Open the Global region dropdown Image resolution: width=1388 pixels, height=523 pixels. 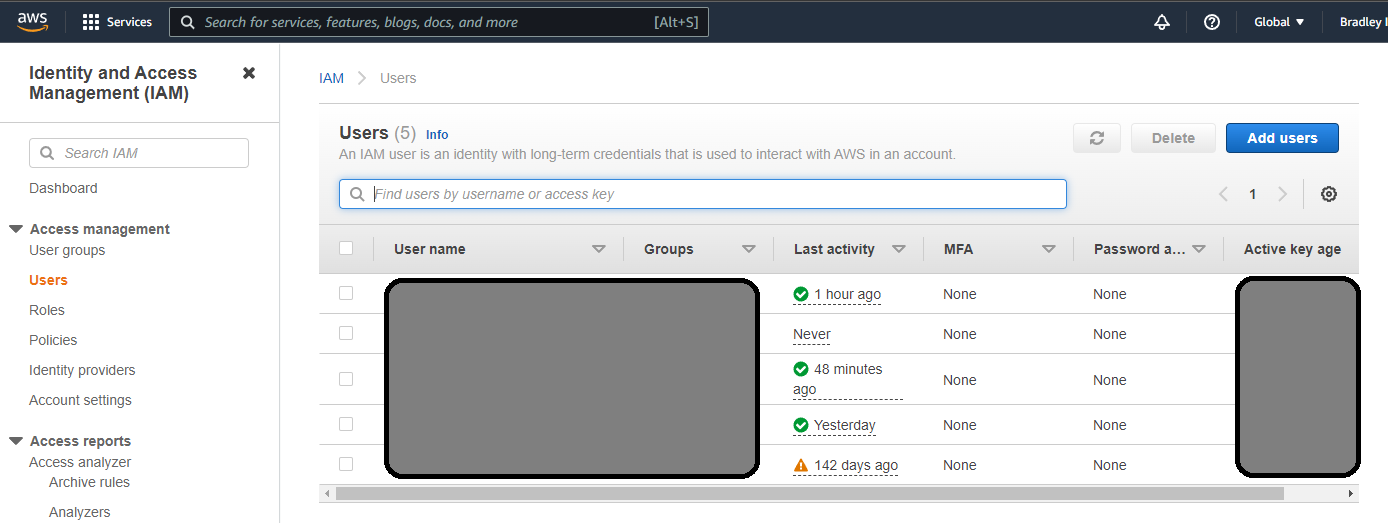(1279, 22)
